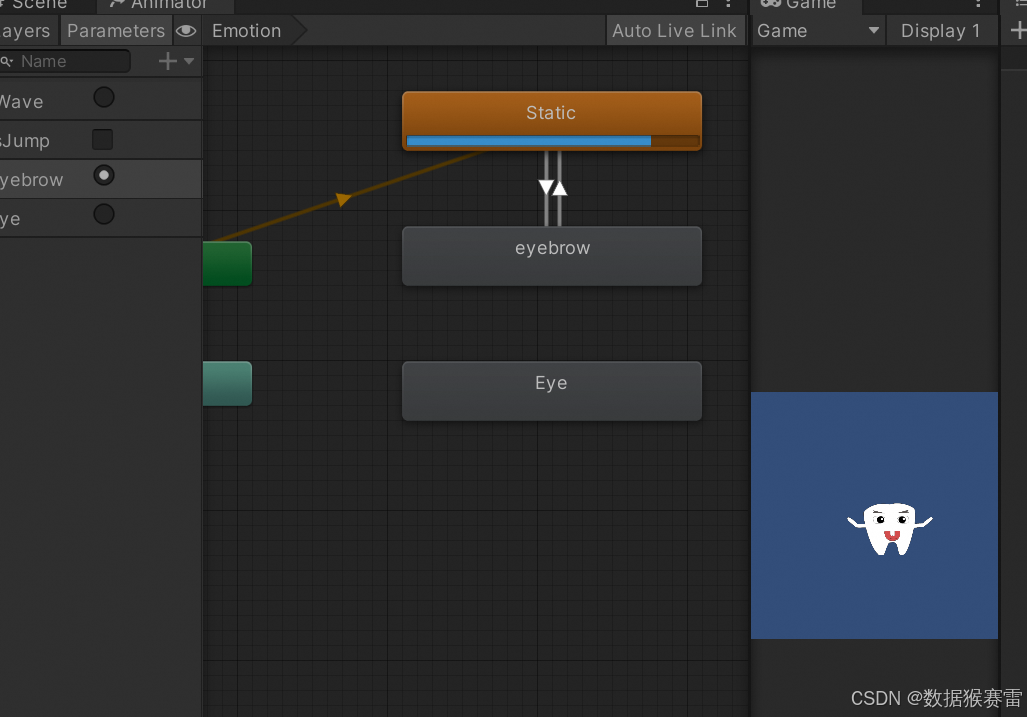
Task: Click the search magnifier icon in Name field
Action: [x=9, y=61]
